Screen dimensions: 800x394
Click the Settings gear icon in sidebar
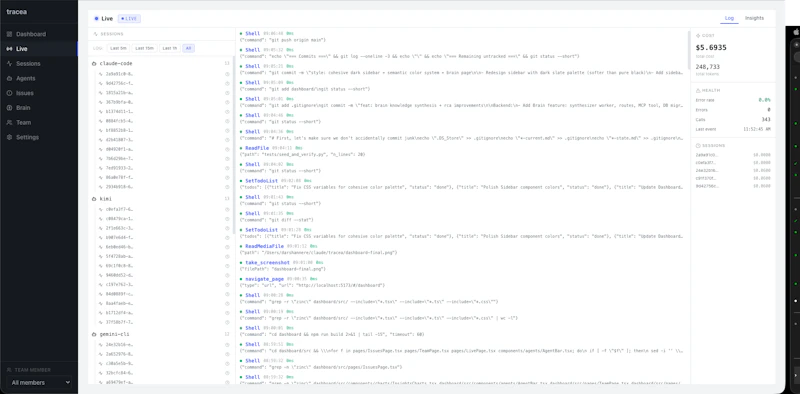point(9,137)
